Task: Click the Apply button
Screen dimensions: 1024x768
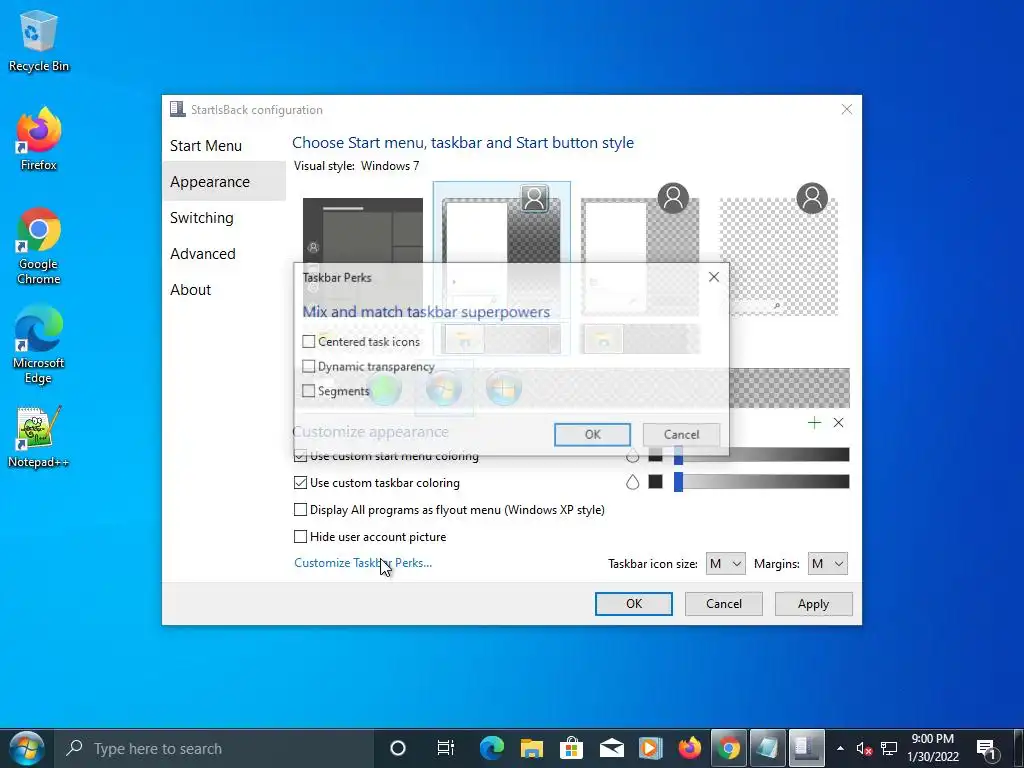Action: point(813,603)
